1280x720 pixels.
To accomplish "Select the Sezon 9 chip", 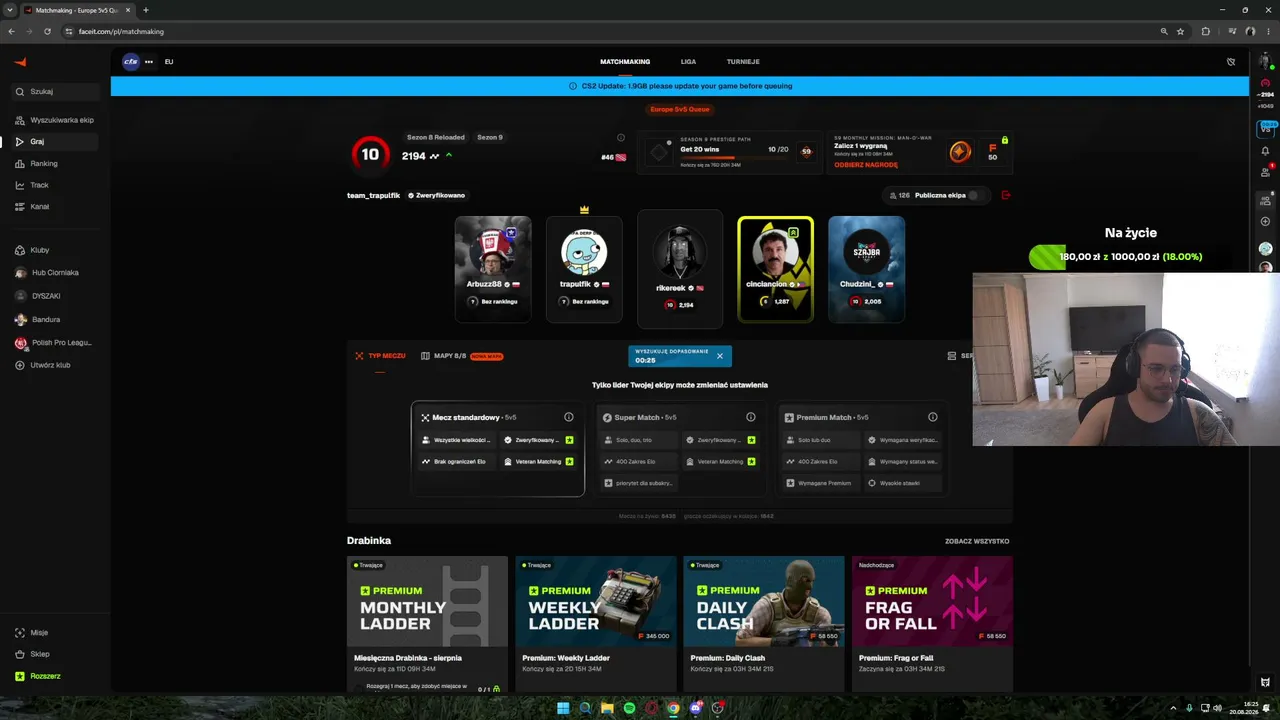I will coord(490,137).
